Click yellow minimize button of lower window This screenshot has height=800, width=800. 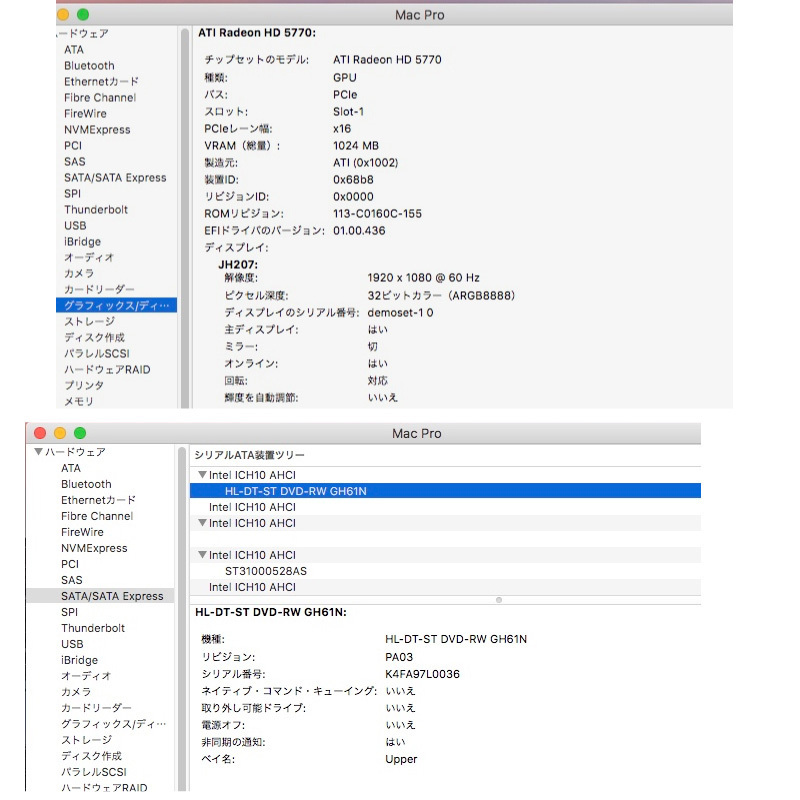coord(60,433)
